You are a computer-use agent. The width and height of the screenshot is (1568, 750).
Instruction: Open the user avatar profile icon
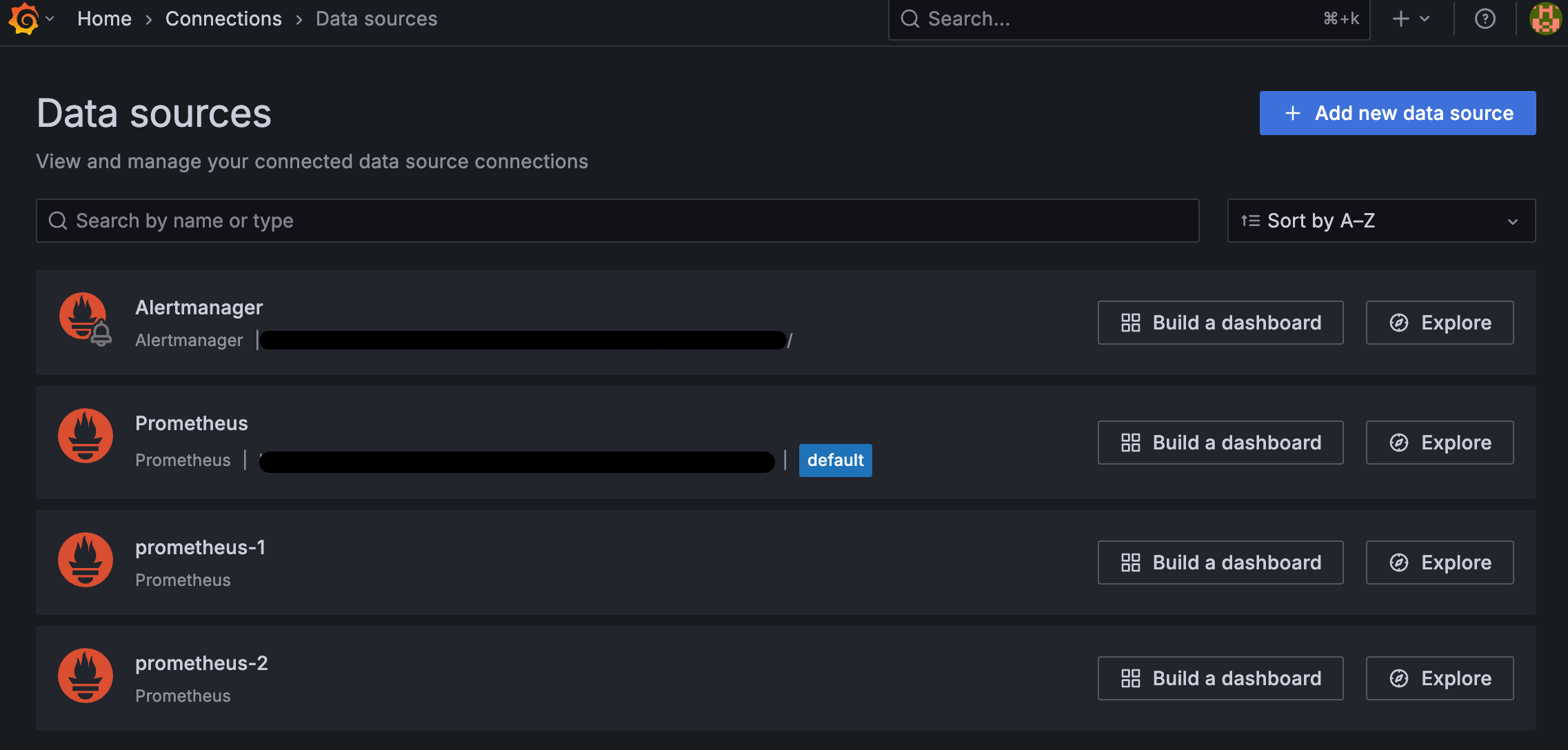(x=1545, y=19)
